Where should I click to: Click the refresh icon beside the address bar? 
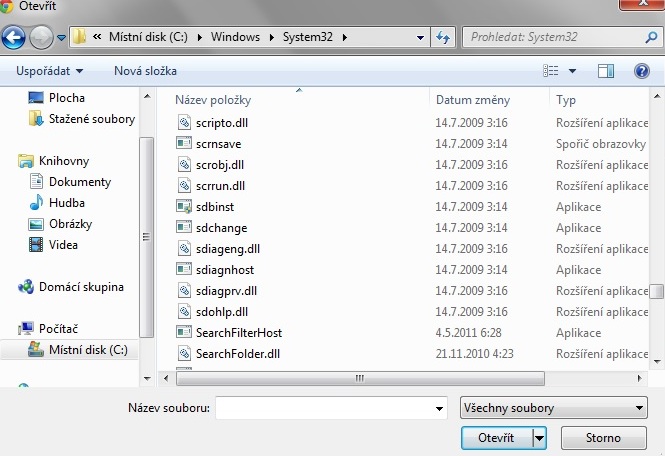(443, 38)
